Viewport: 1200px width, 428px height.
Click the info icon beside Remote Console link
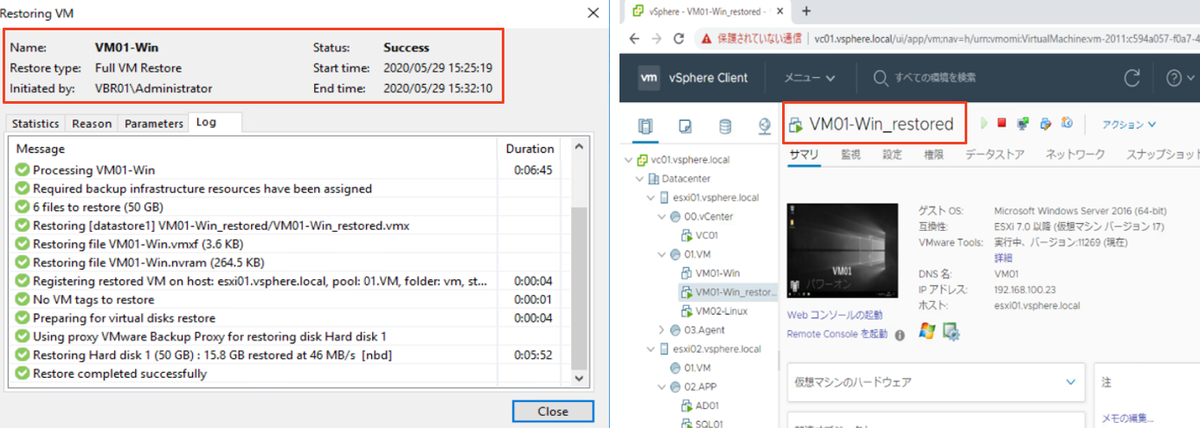900,335
